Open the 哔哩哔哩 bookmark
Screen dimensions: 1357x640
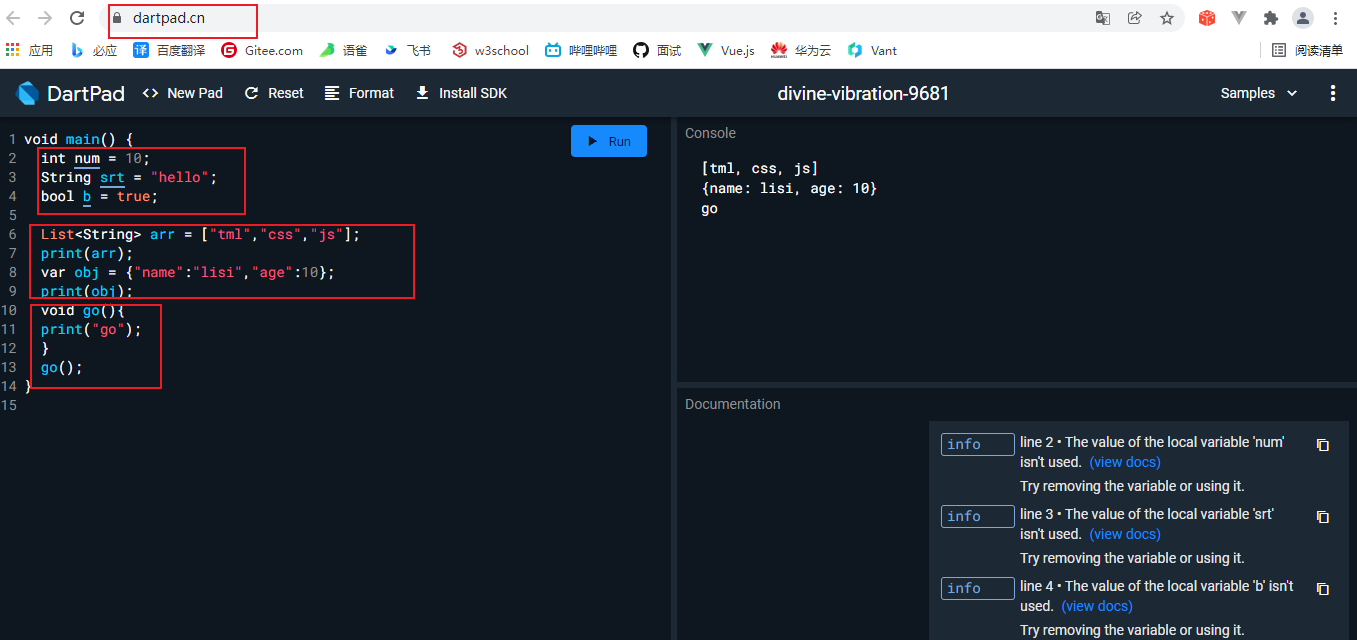coord(581,50)
